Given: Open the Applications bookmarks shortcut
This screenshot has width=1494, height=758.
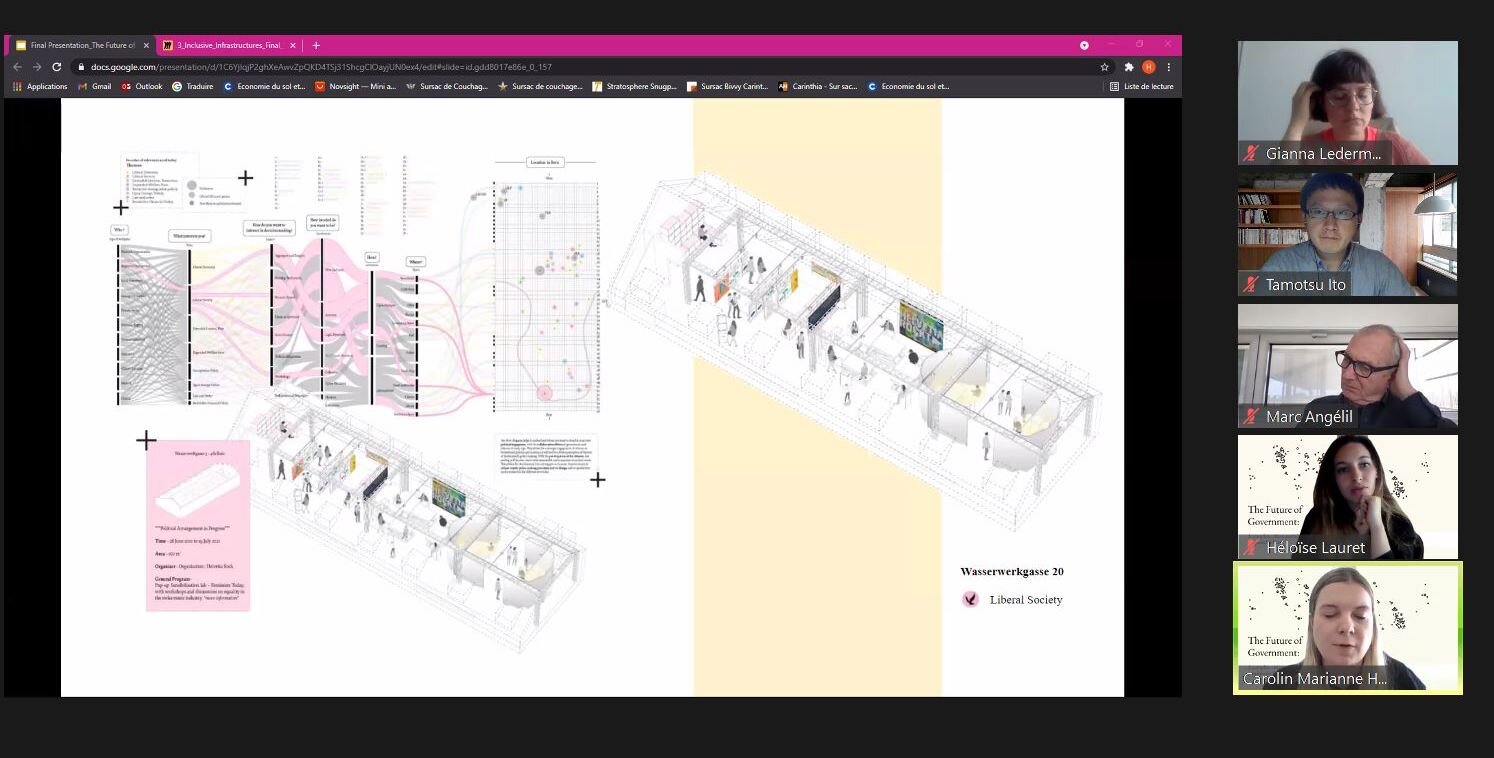Looking at the screenshot, I should [x=40, y=87].
